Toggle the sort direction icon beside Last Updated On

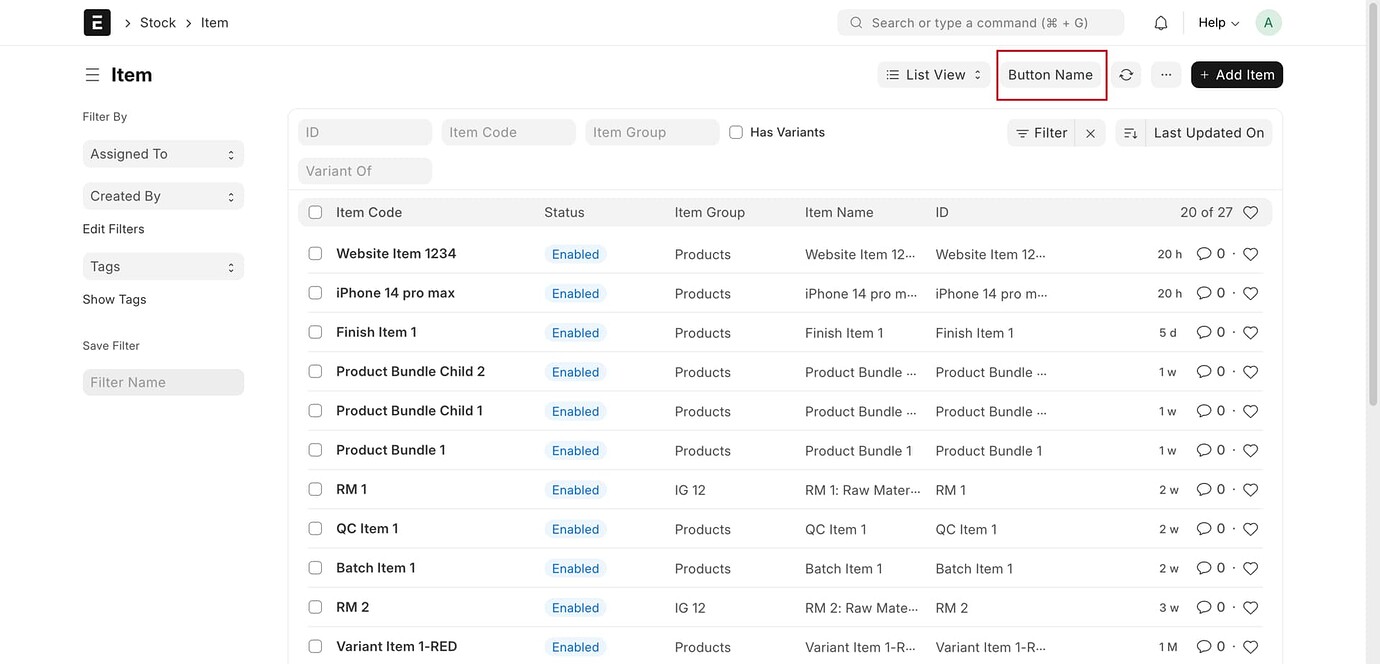click(x=1130, y=132)
